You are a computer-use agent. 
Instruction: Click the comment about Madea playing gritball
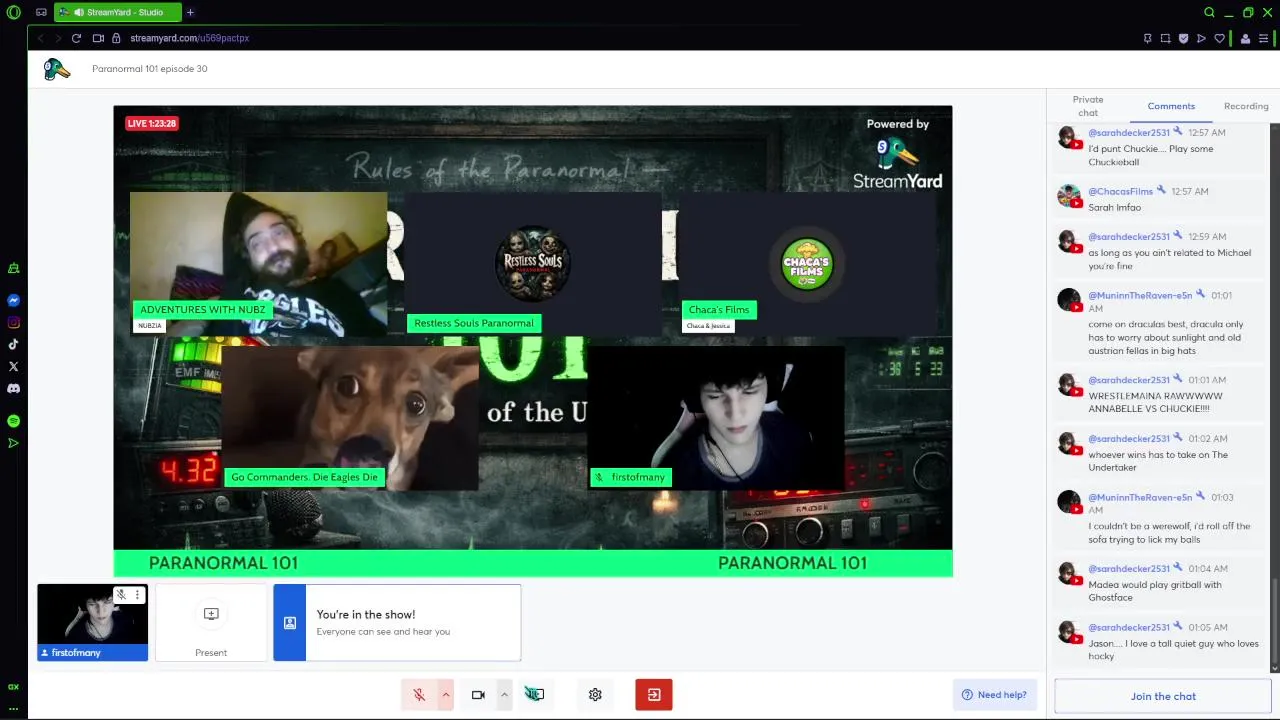1154,591
